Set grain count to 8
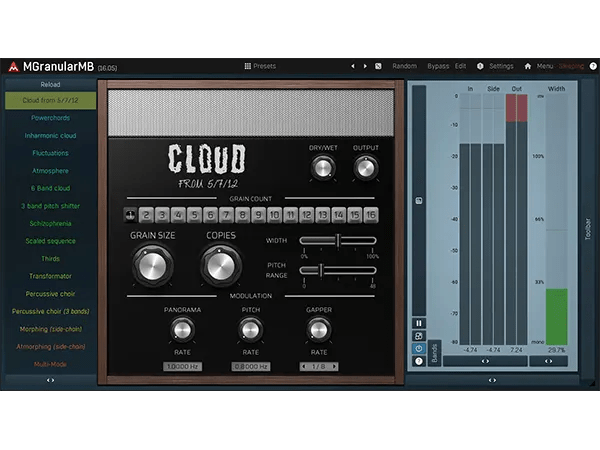The width and height of the screenshot is (600, 450). (243, 215)
